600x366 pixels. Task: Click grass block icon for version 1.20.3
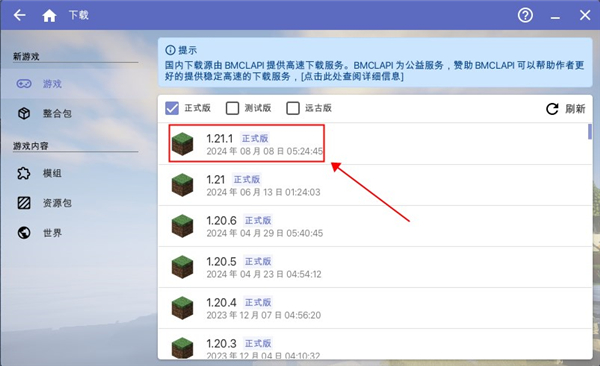(183, 348)
